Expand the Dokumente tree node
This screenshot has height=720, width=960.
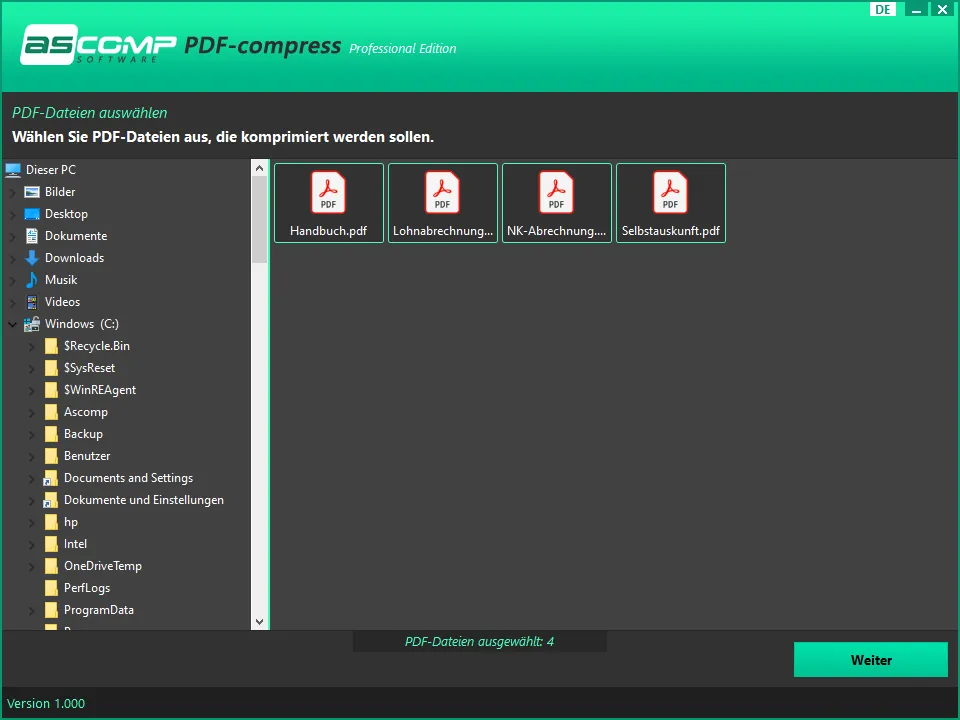(13, 236)
